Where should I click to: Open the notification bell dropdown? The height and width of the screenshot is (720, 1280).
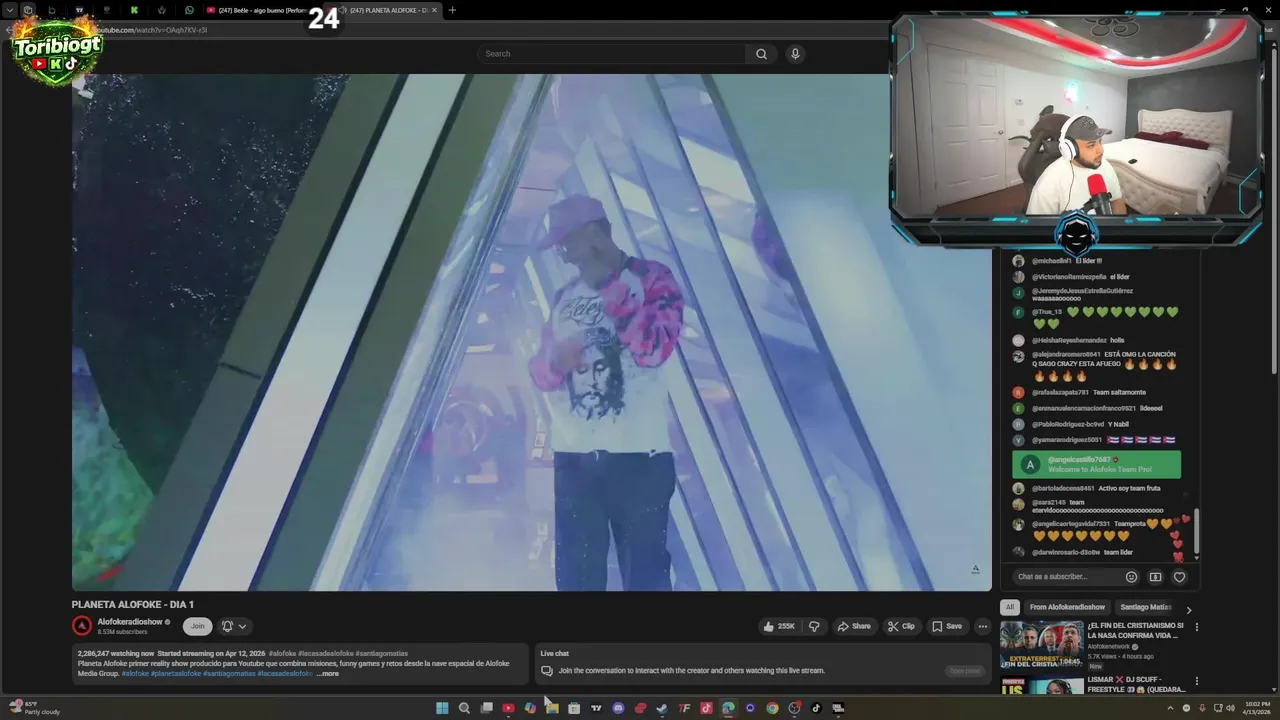234,626
